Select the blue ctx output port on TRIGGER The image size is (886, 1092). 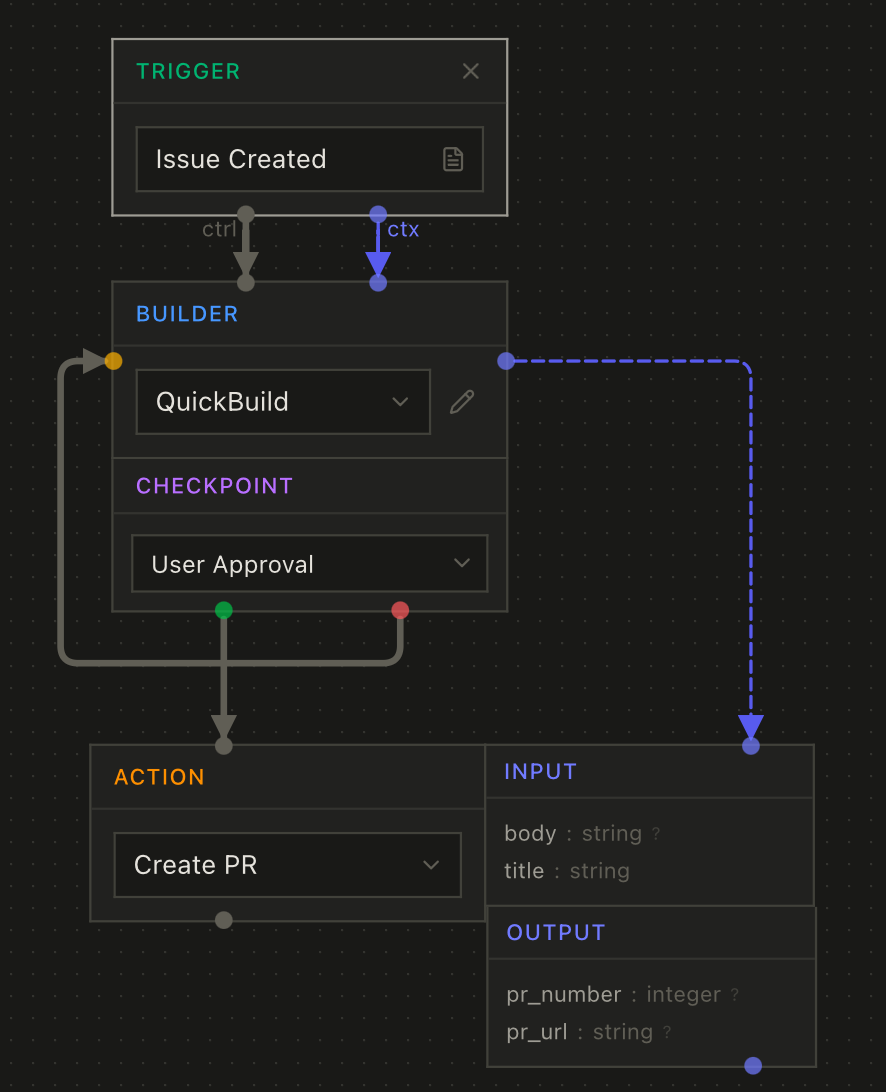[377, 213]
